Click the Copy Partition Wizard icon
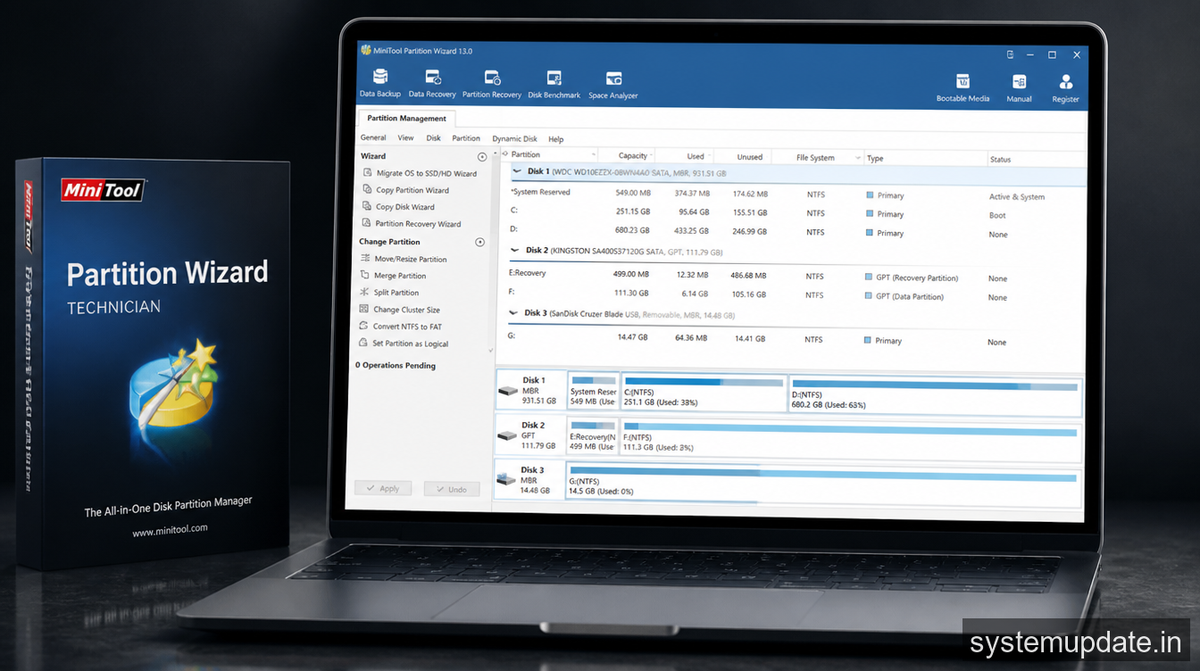Image resolution: width=1200 pixels, height=671 pixels. pos(367,190)
